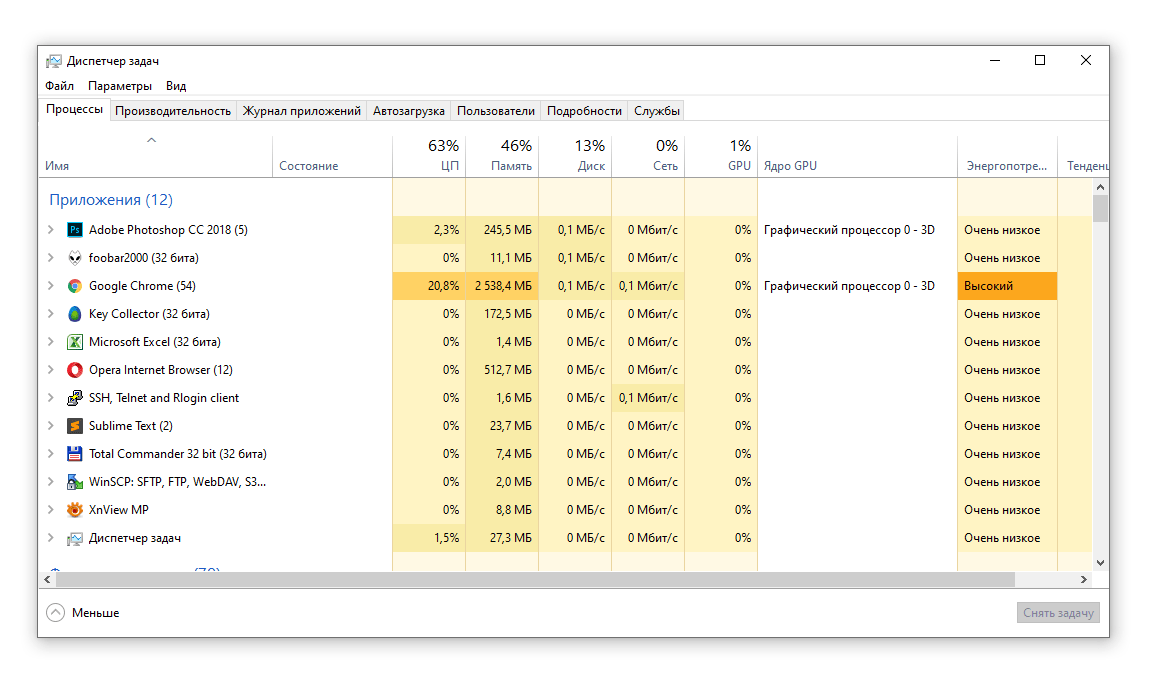Click the Снять задачу button
This screenshot has height=692, width=1158.
click(x=1058, y=613)
